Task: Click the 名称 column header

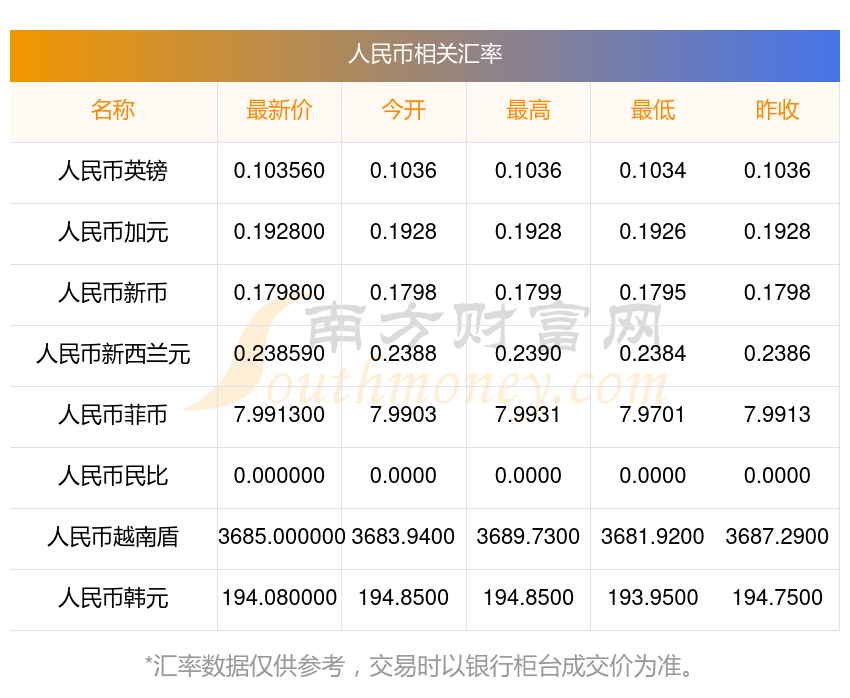Action: (x=113, y=110)
